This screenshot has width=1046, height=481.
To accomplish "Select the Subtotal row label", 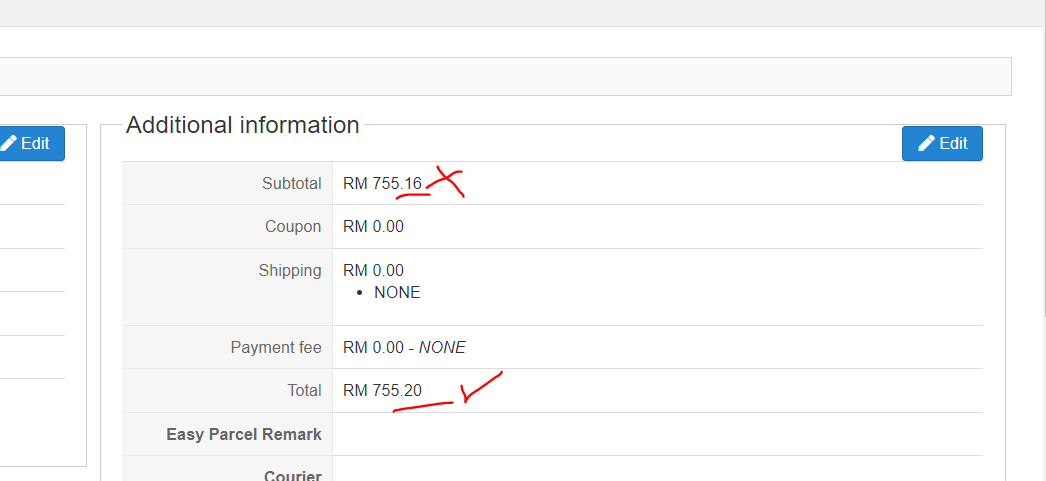I will (x=291, y=183).
